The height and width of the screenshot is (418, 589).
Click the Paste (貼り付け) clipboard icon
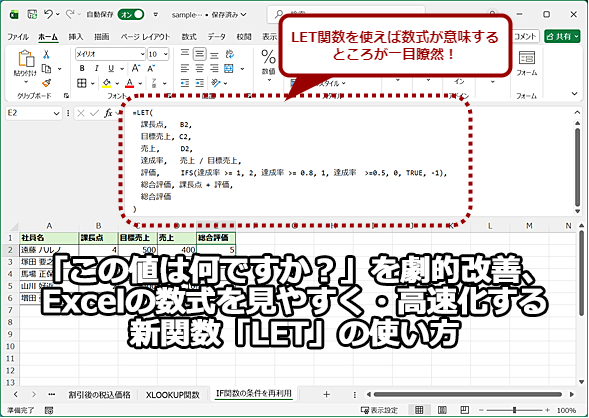point(26,59)
